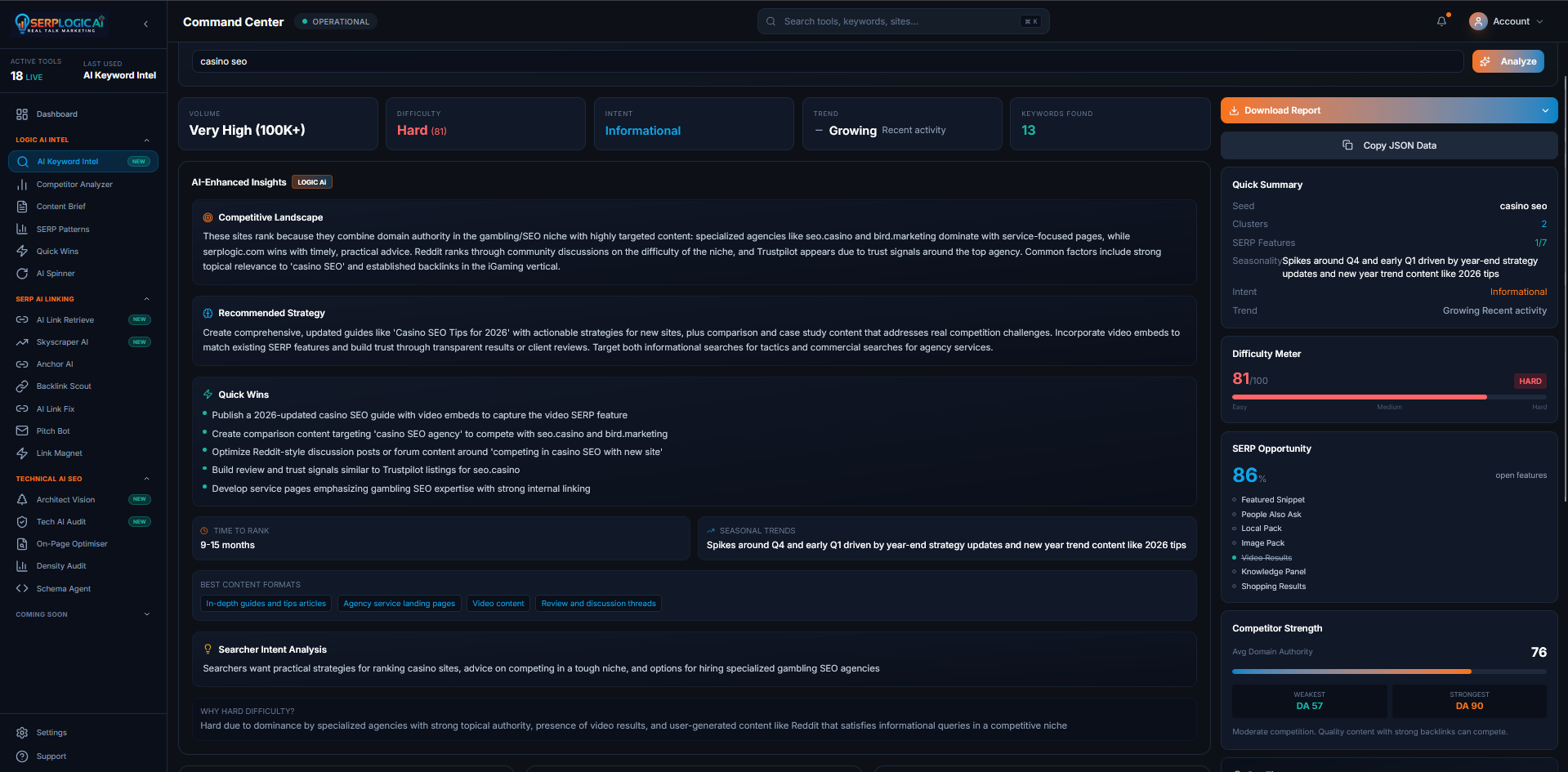Viewport: 1568px width, 772px height.
Task: Click the Download Report button
Action: point(1389,110)
